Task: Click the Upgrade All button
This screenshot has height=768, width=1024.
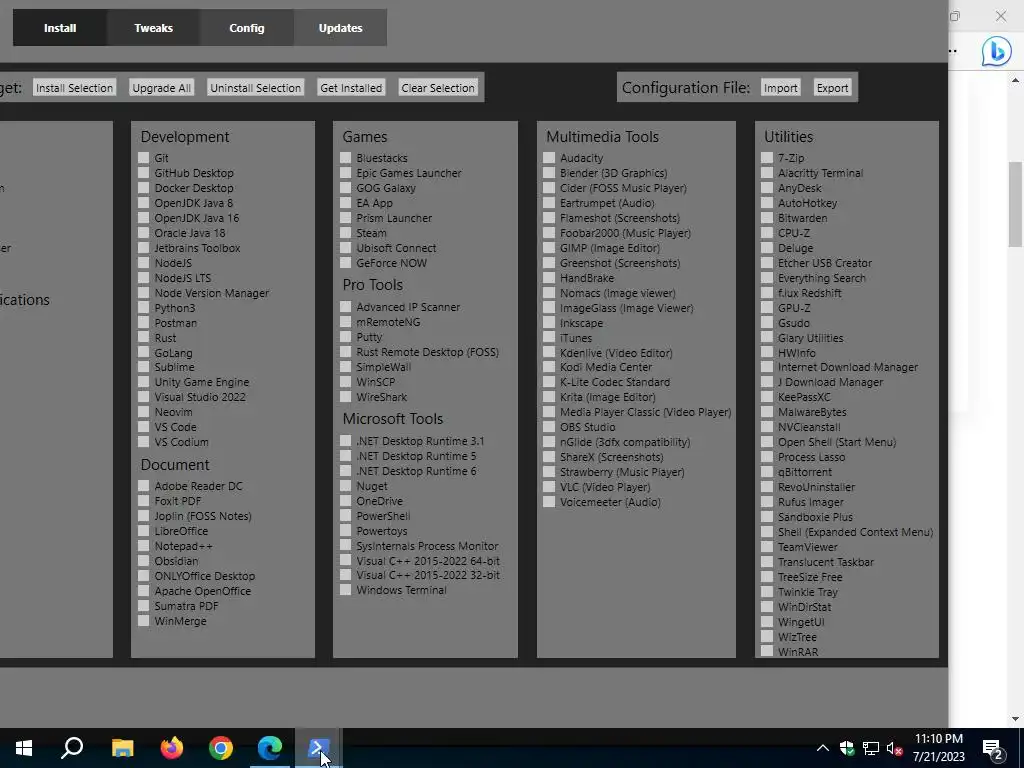Action: (162, 88)
